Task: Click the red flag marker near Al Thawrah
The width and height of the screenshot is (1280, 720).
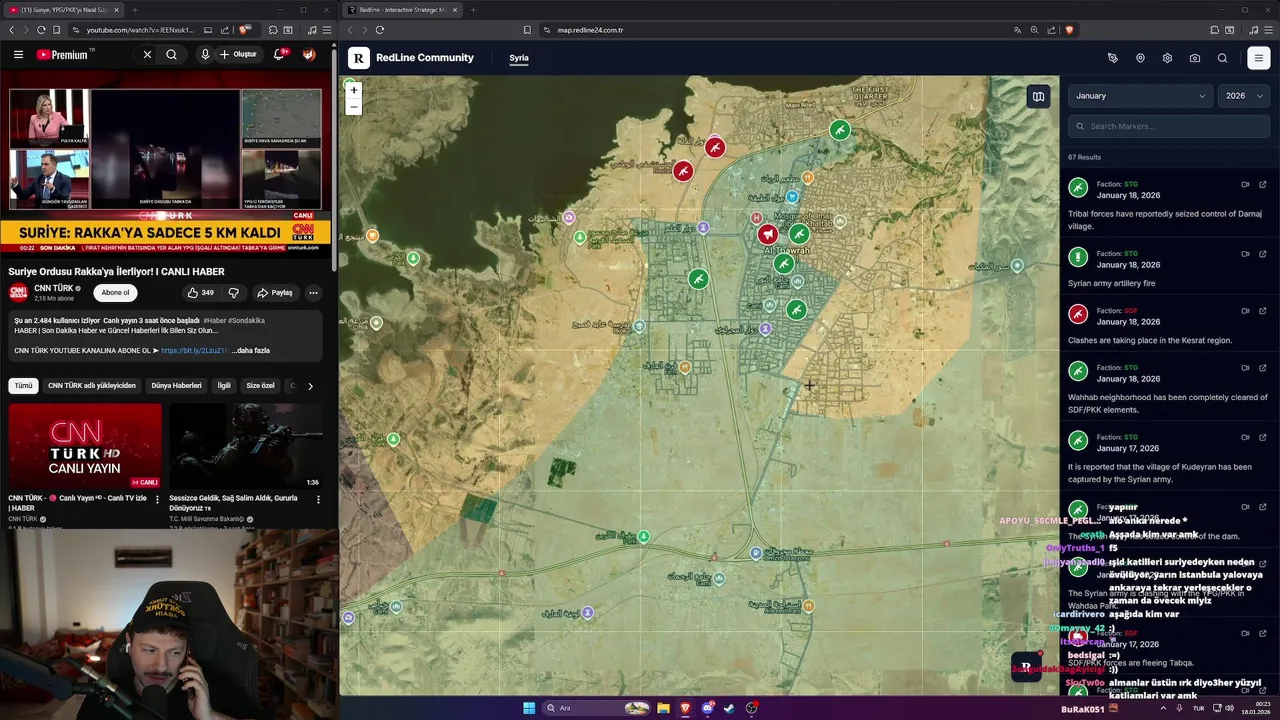Action: click(x=767, y=234)
